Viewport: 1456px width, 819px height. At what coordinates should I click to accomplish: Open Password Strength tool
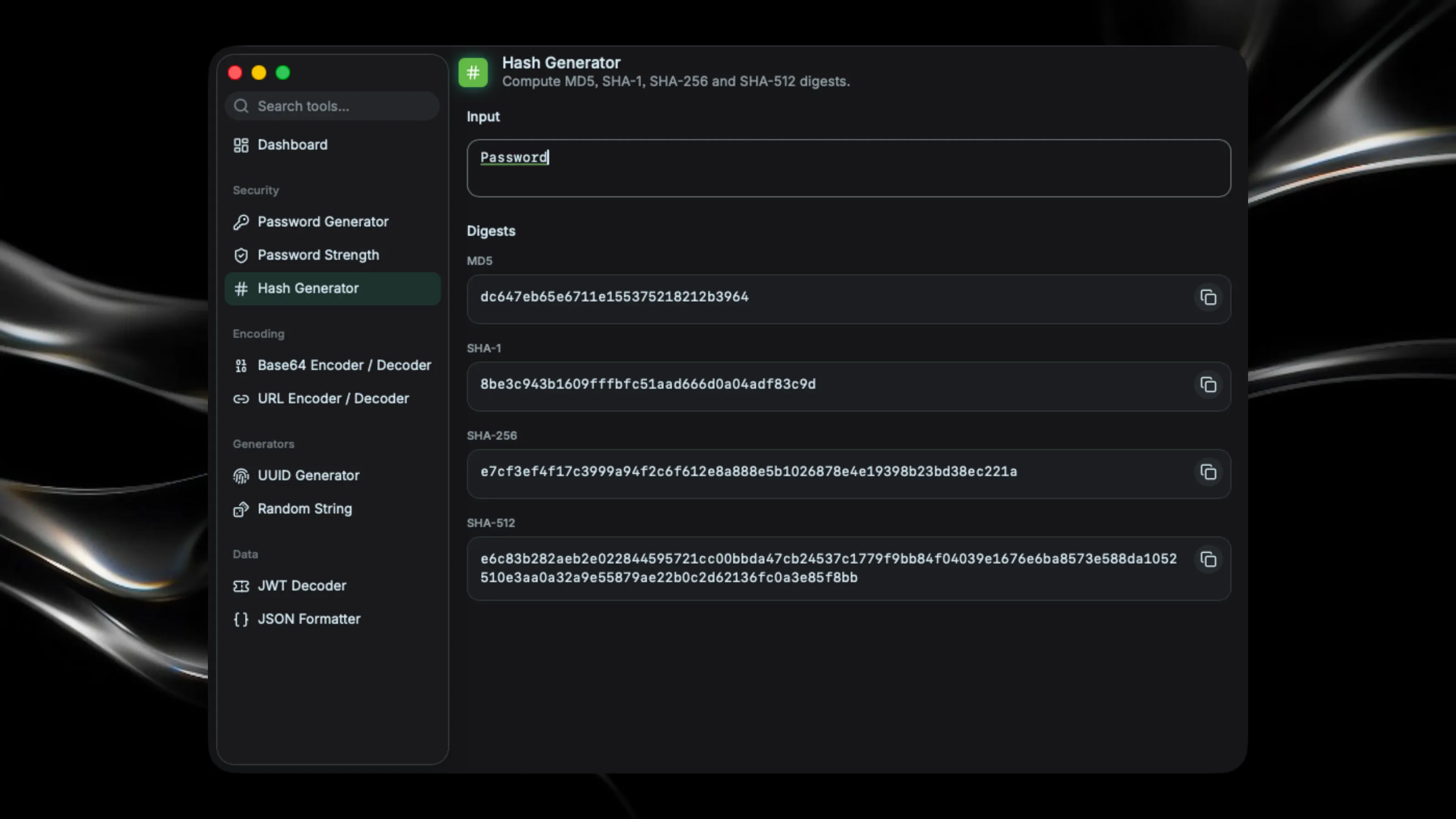point(332,255)
